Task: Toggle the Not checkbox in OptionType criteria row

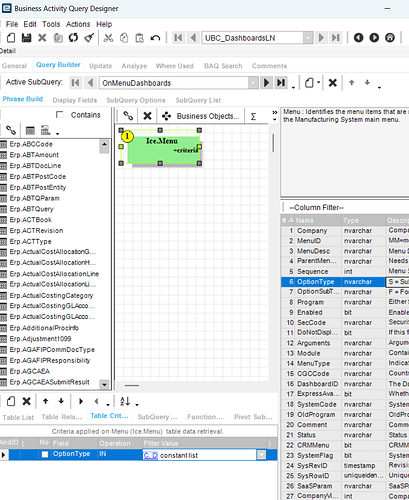Action: pyautogui.click(x=45, y=454)
